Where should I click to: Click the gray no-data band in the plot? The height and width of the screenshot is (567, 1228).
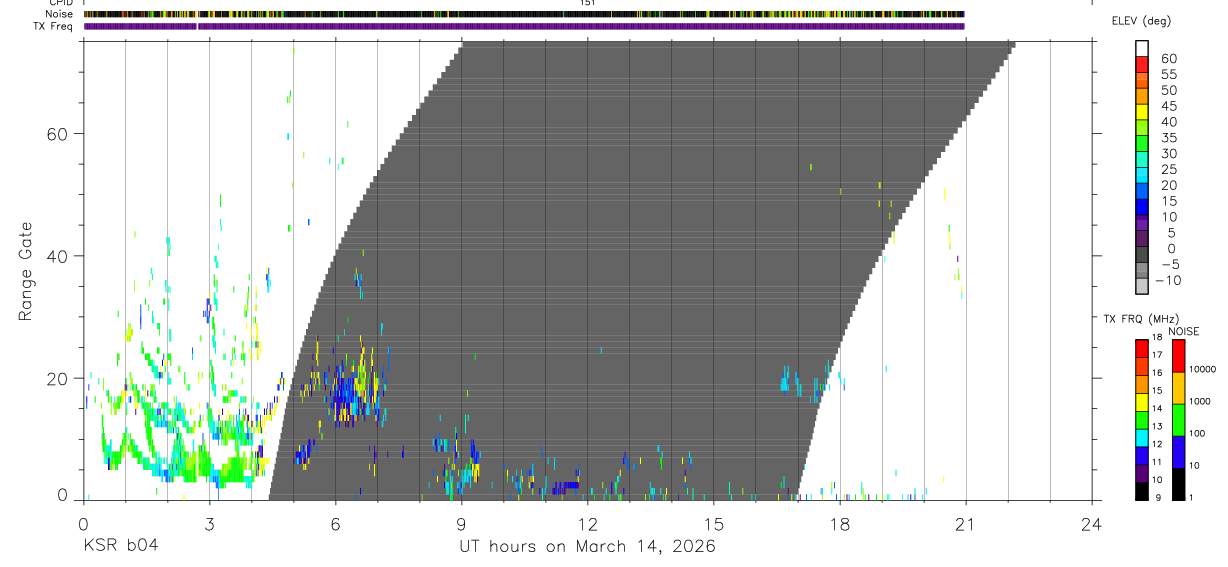click(x=640, y=270)
